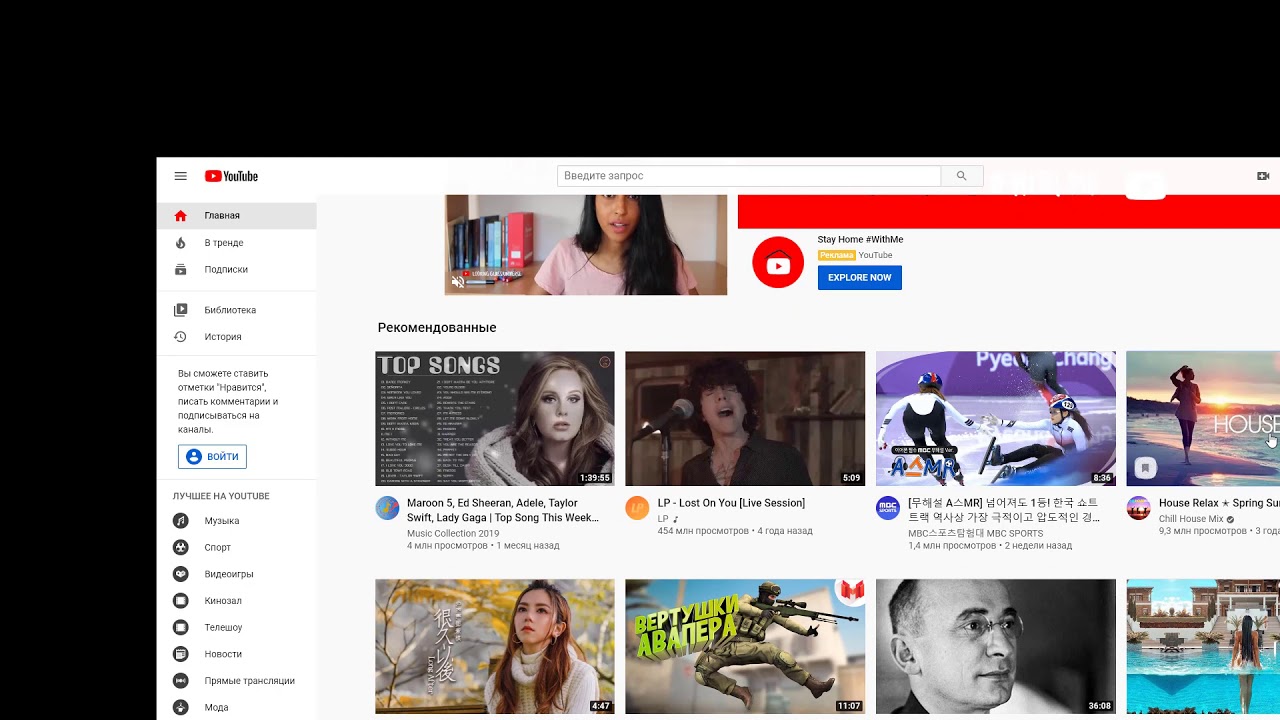The width and height of the screenshot is (1280, 720).
Task: Click the Библиотека library icon
Action: (180, 310)
